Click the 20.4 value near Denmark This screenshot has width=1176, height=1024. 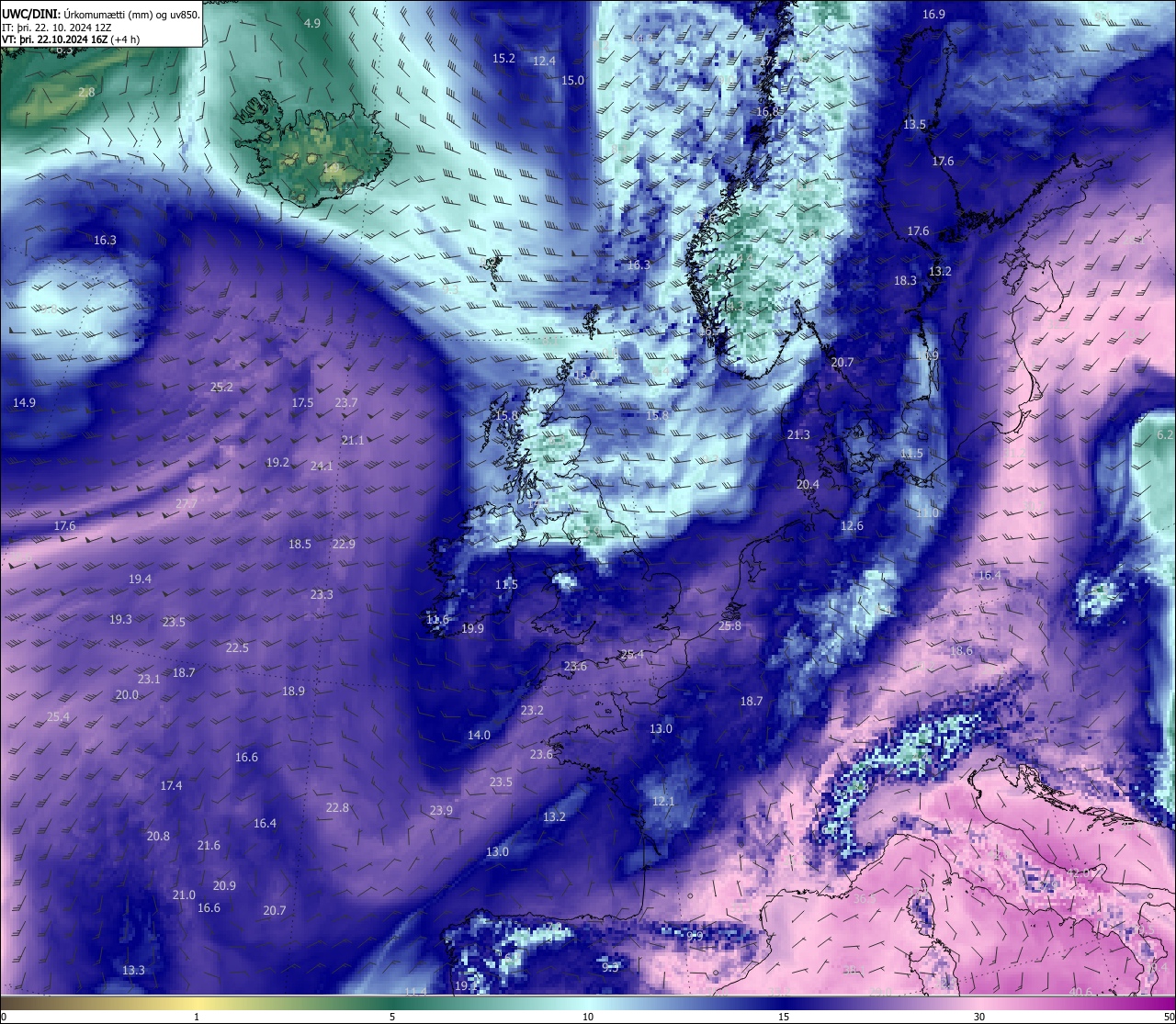(808, 484)
